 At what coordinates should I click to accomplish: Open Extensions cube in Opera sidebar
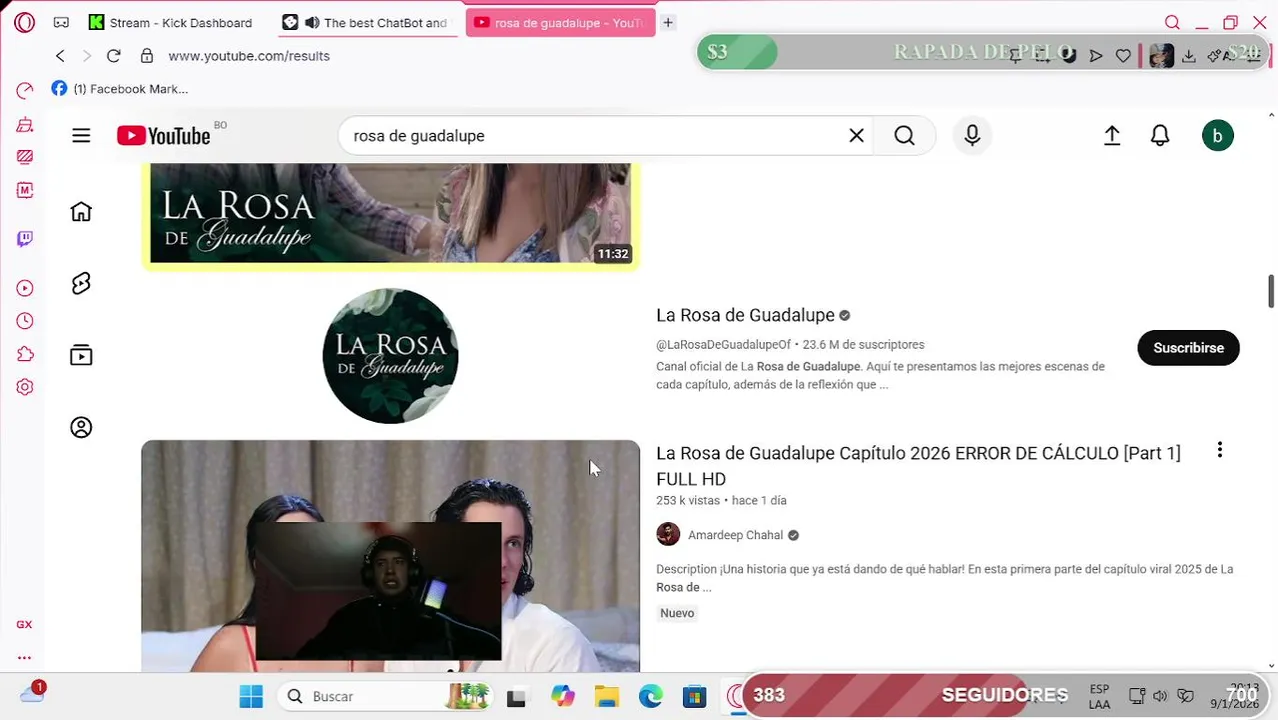click(x=25, y=354)
